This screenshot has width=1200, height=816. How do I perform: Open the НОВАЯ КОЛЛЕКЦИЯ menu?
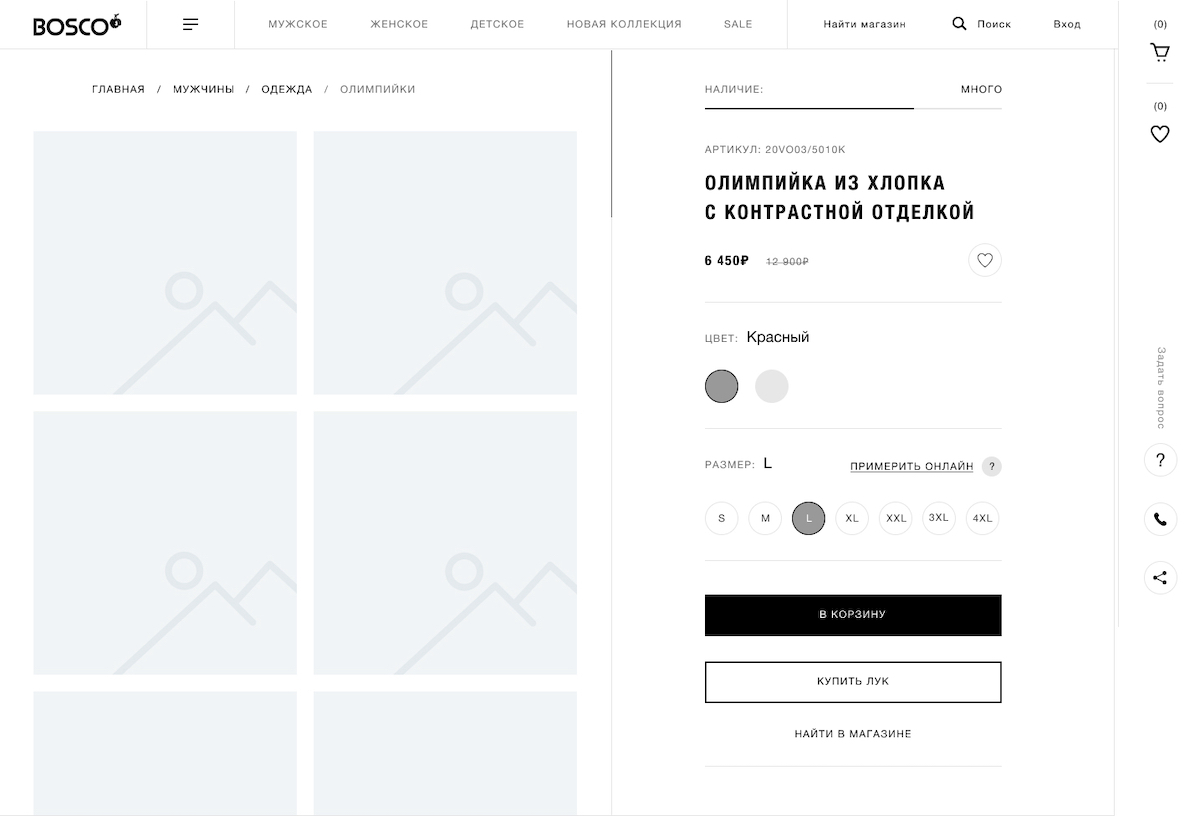pos(624,24)
